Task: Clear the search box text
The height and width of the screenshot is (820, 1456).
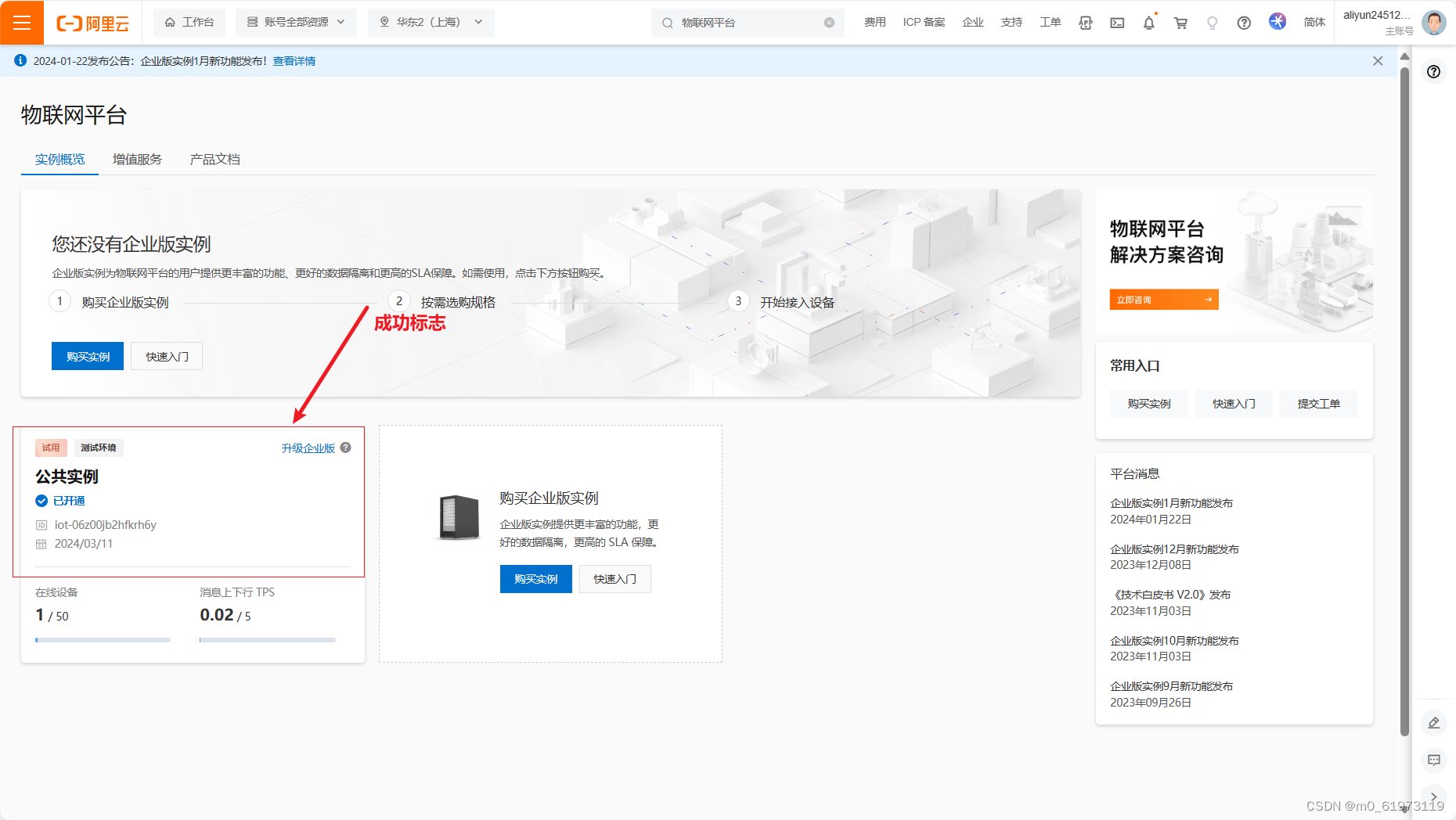Action: point(829,23)
